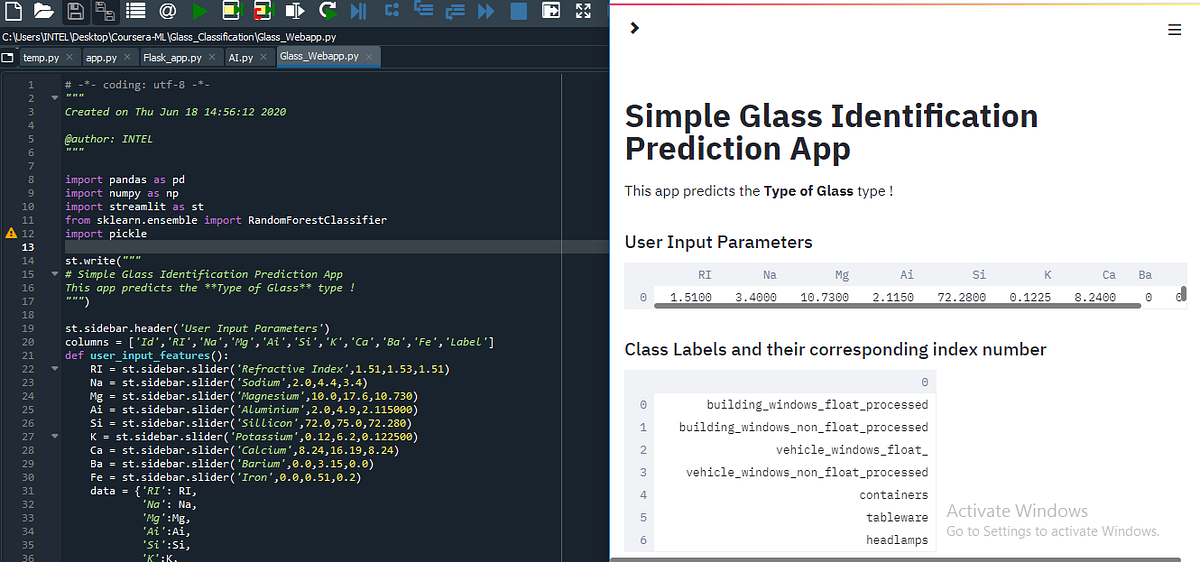Run the file with green play
This screenshot has width=1200, height=562.
[x=200, y=11]
